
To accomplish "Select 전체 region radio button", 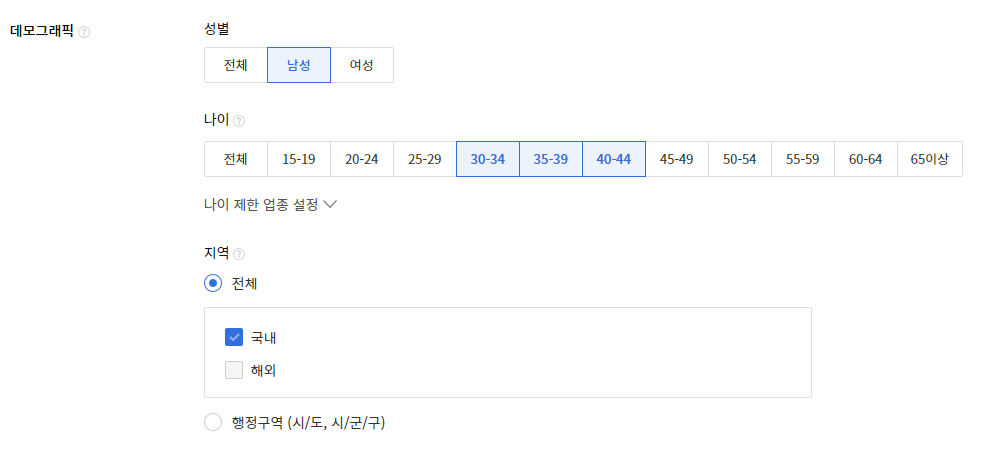I will [213, 283].
